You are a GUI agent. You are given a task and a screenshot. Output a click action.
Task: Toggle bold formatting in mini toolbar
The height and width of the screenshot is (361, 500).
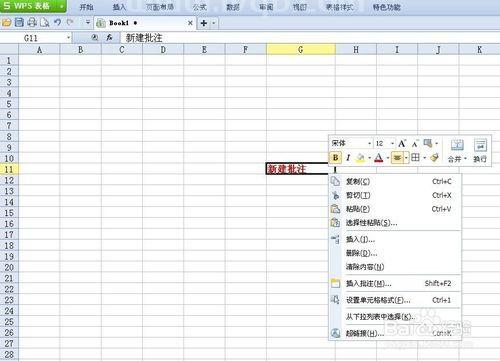point(335,158)
